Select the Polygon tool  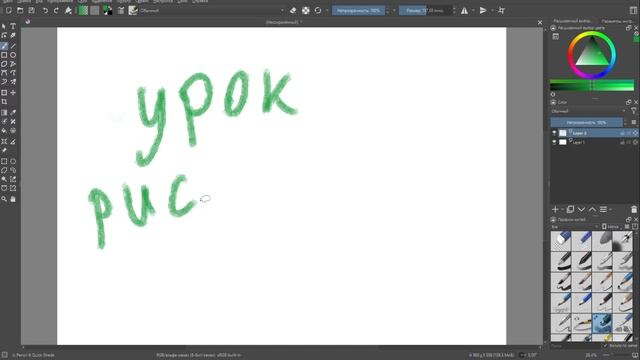pyautogui.click(x=4, y=64)
